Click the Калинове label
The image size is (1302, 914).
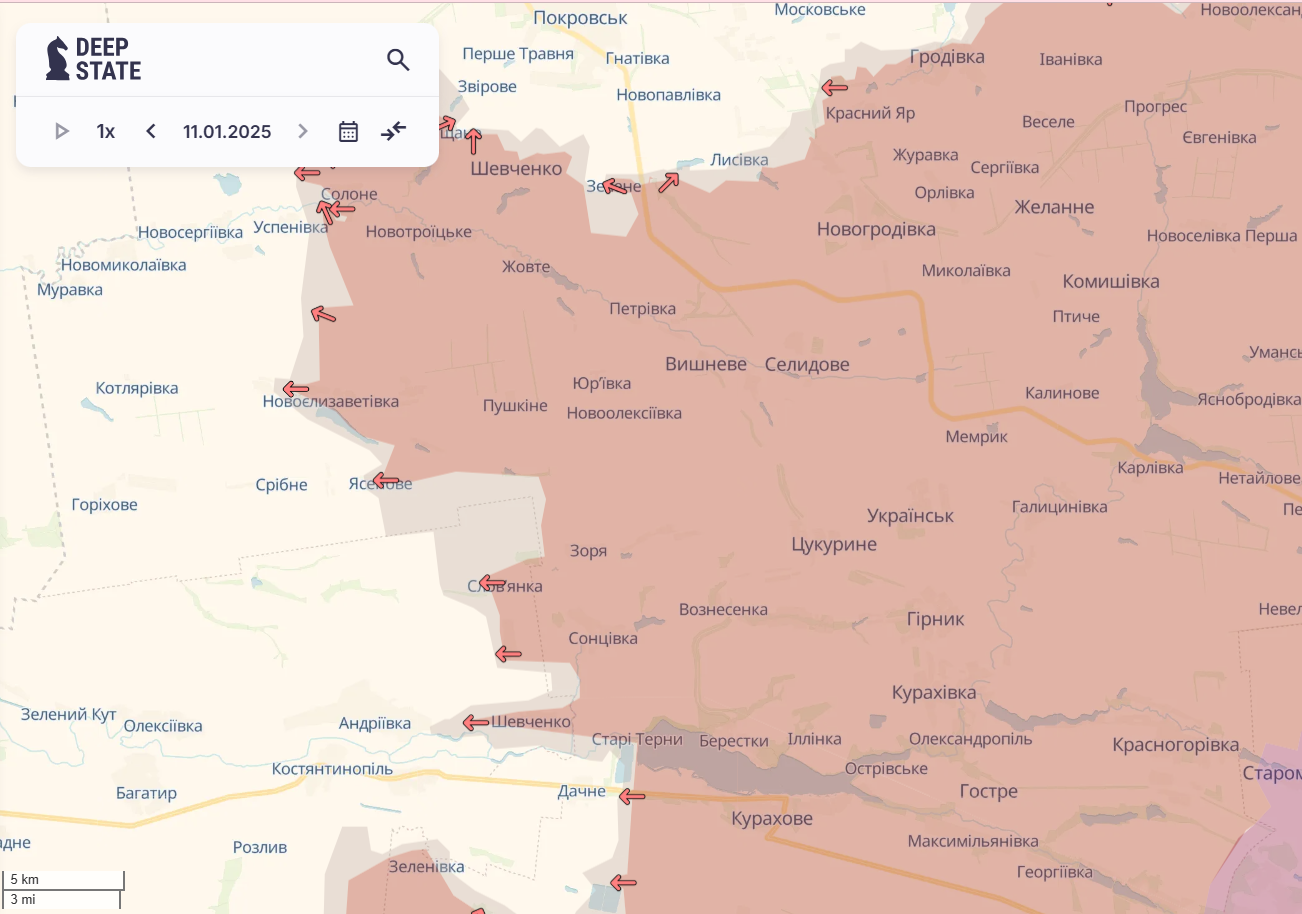click(x=1062, y=393)
